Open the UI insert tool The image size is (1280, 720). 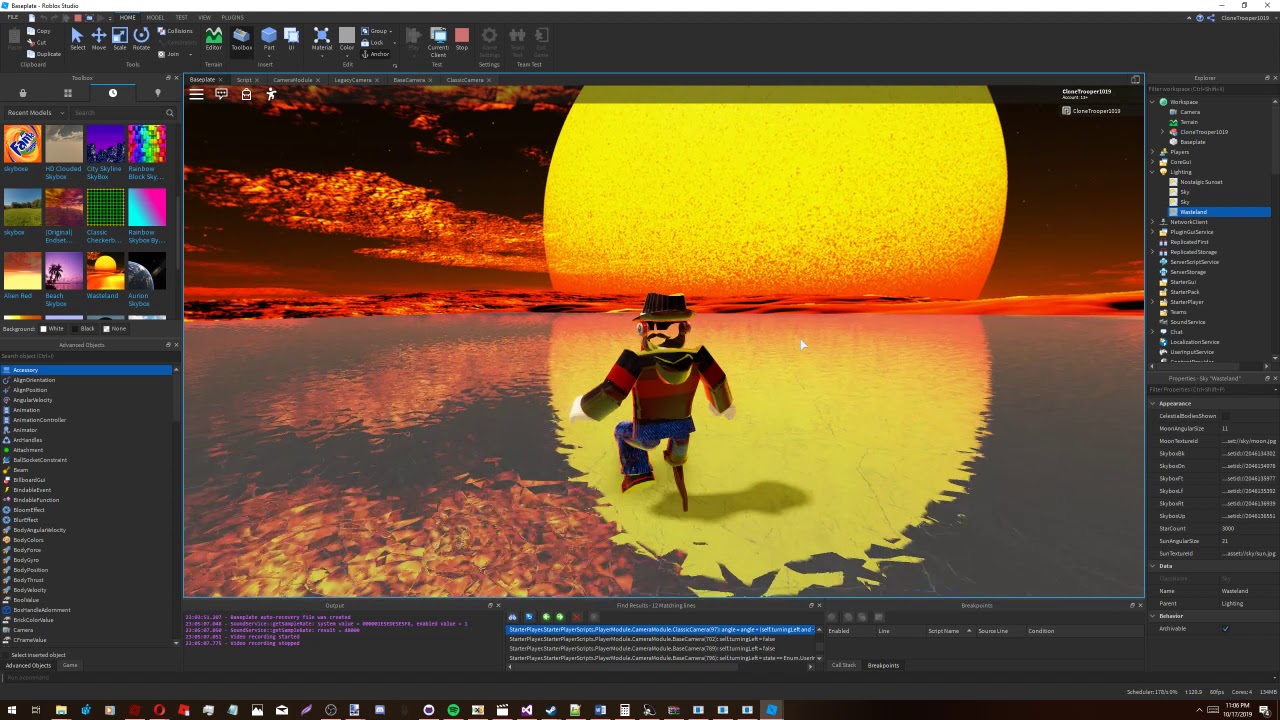point(291,39)
